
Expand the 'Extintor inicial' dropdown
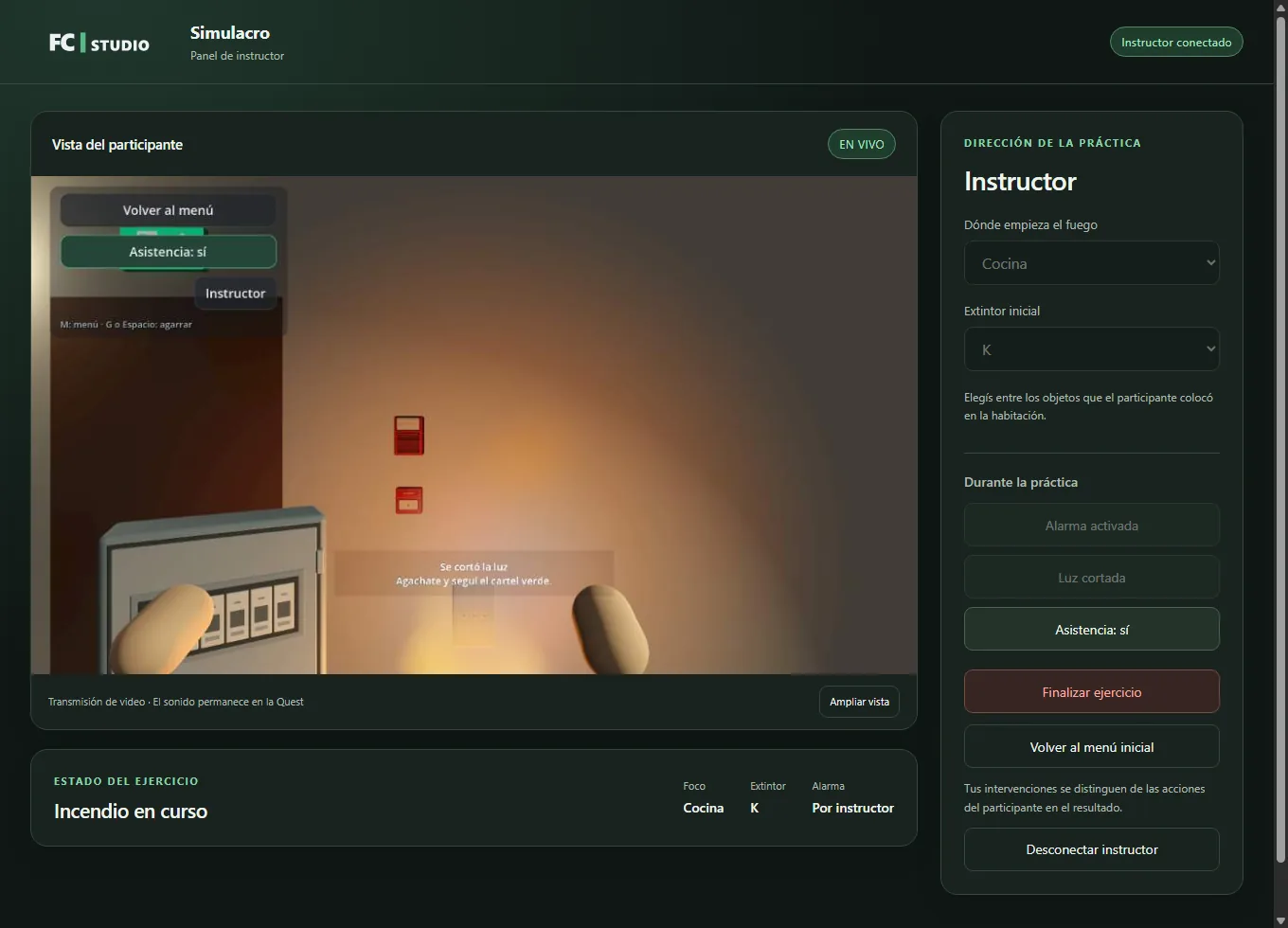[1091, 349]
